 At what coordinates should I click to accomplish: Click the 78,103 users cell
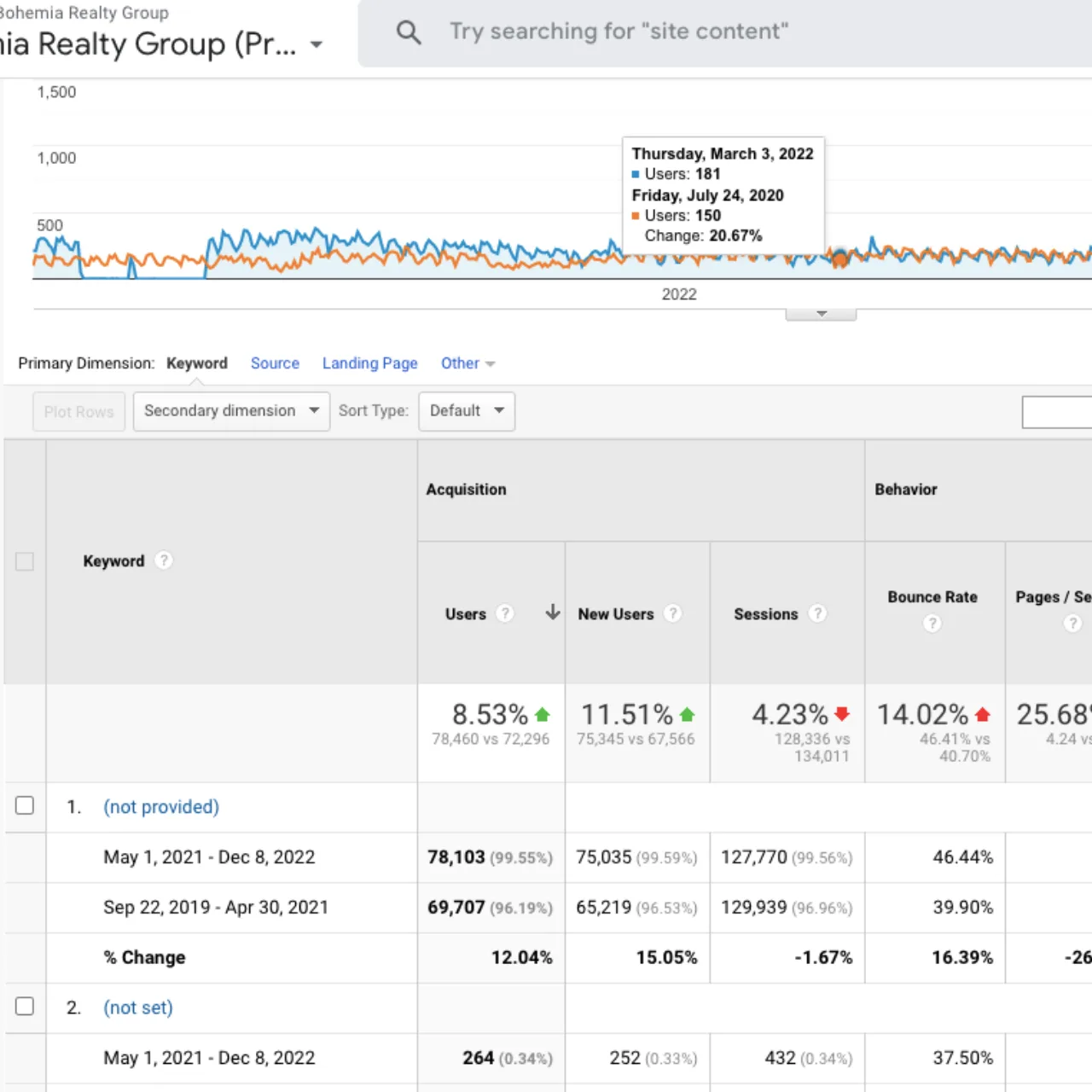[x=491, y=857]
